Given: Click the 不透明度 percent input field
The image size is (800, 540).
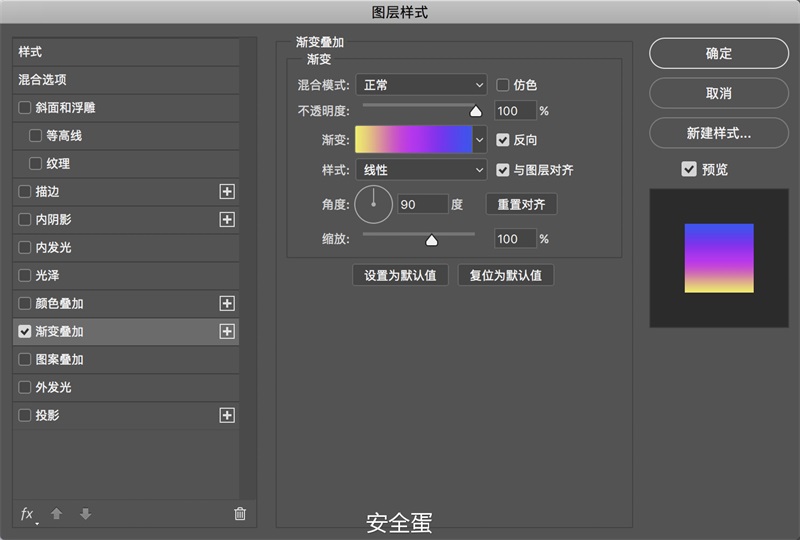Looking at the screenshot, I should (x=515, y=111).
